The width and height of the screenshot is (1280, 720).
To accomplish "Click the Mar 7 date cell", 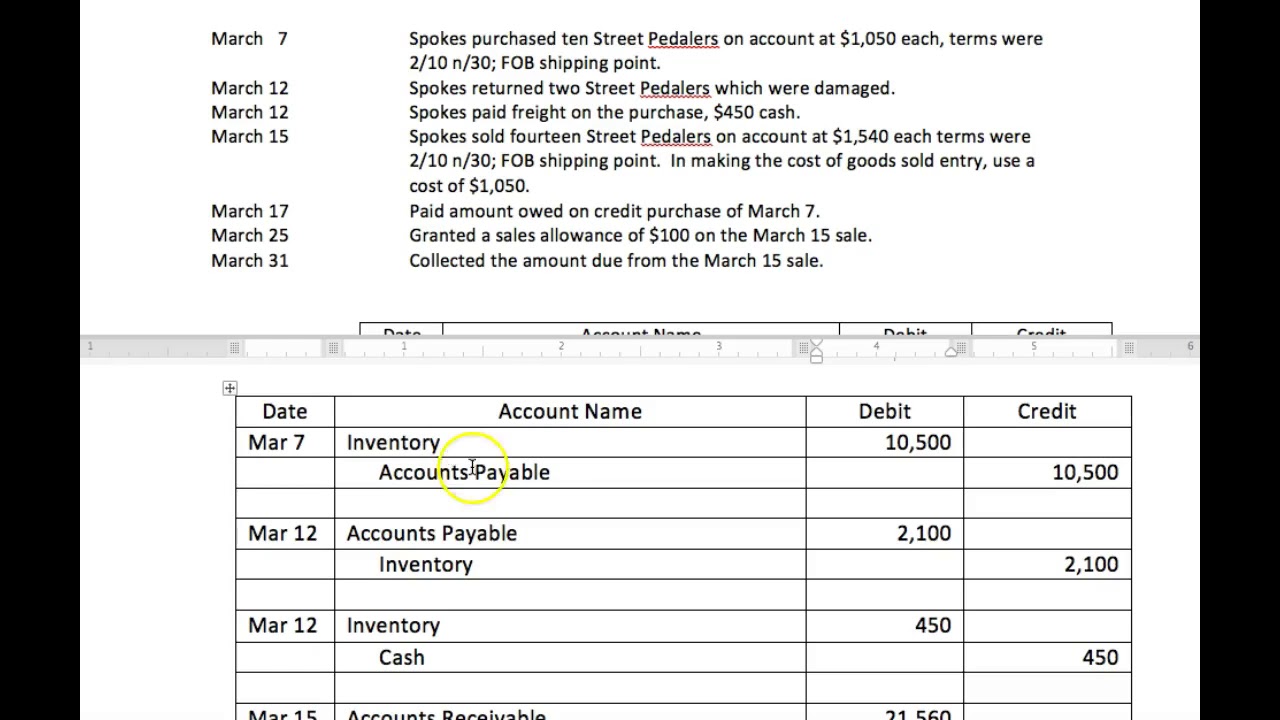I will coord(276,442).
